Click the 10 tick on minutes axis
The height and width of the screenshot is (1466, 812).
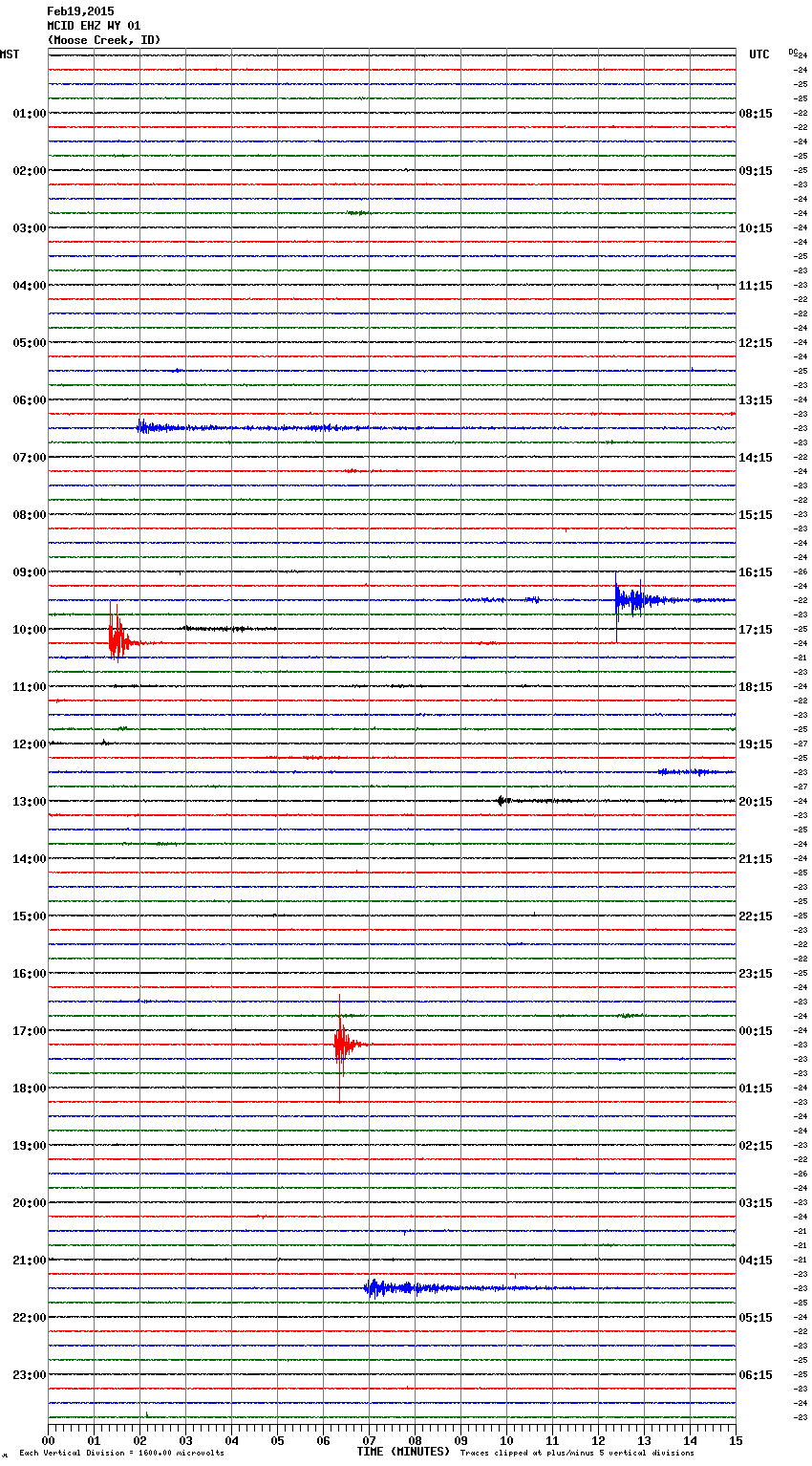click(x=507, y=1440)
